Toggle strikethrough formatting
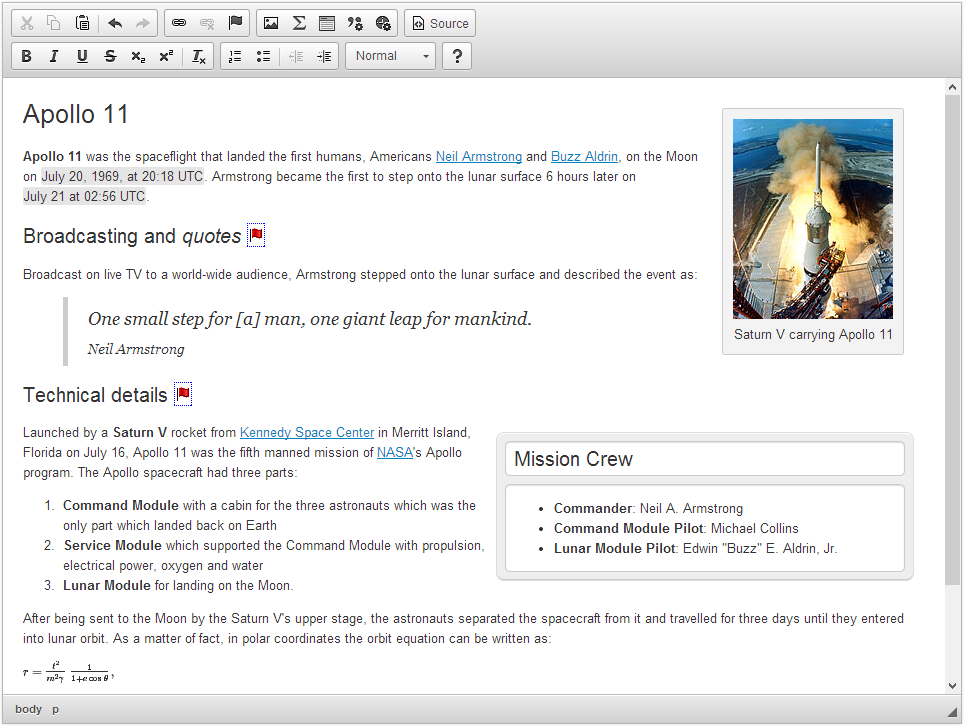This screenshot has width=964, height=726. point(110,56)
